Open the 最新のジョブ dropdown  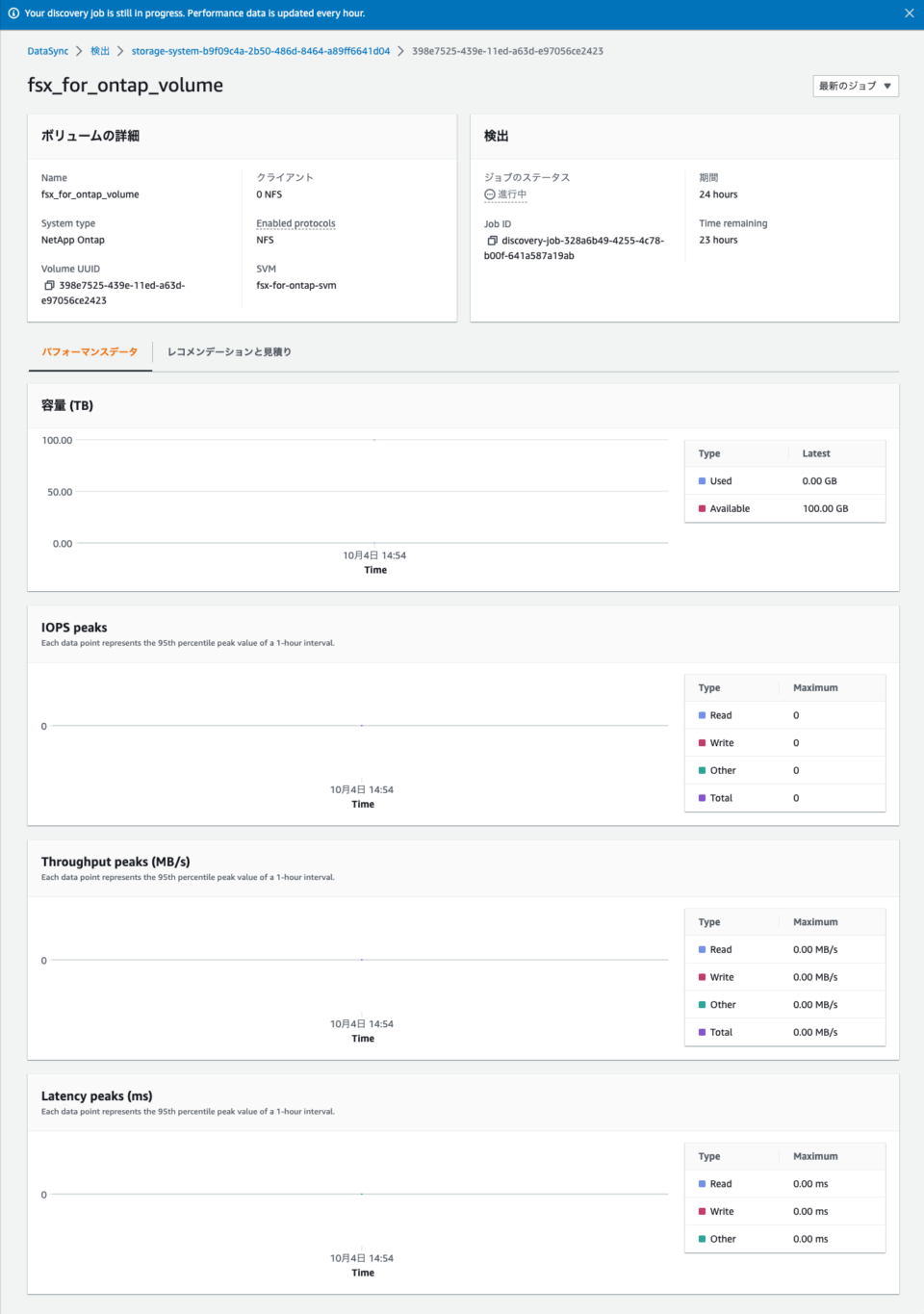coord(855,86)
